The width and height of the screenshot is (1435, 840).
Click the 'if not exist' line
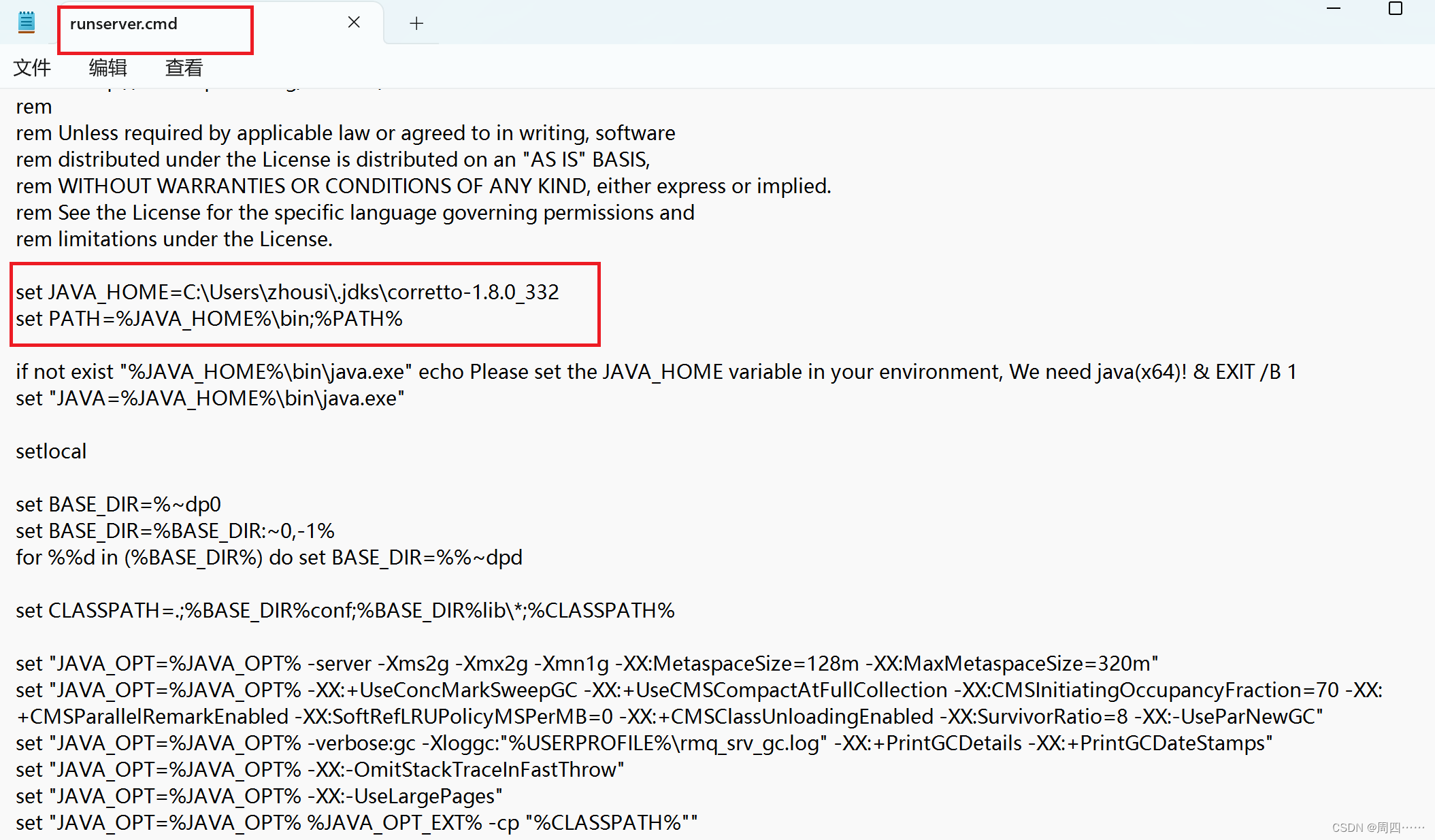point(656,372)
